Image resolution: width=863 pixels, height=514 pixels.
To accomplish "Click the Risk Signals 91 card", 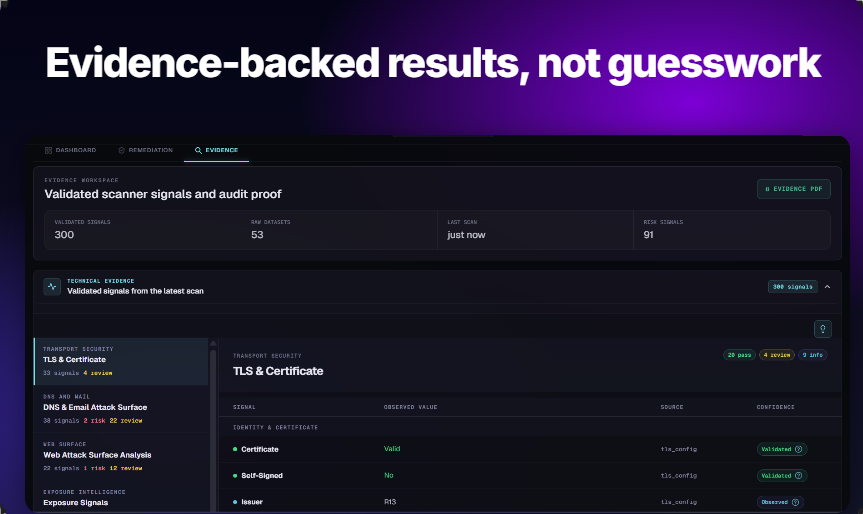I will point(732,229).
